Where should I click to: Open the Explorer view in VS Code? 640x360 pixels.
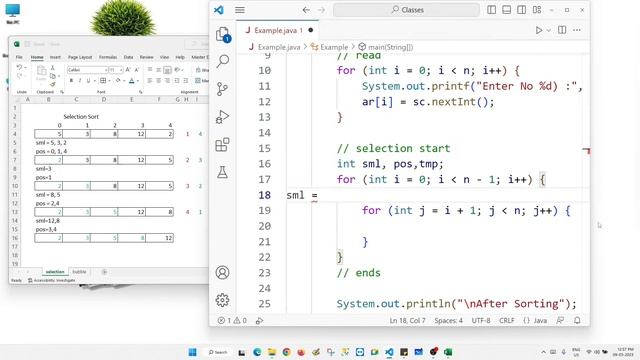[223, 35]
